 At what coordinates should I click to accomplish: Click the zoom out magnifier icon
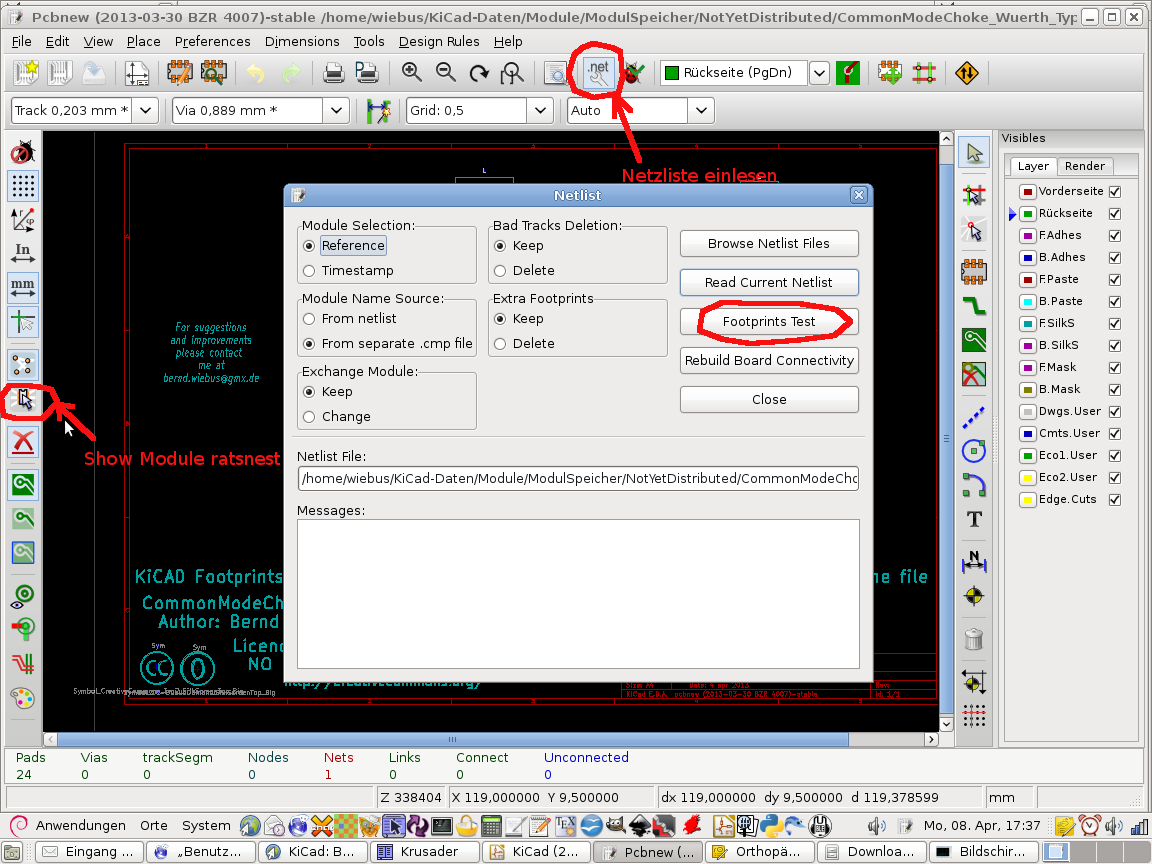[x=445, y=73]
